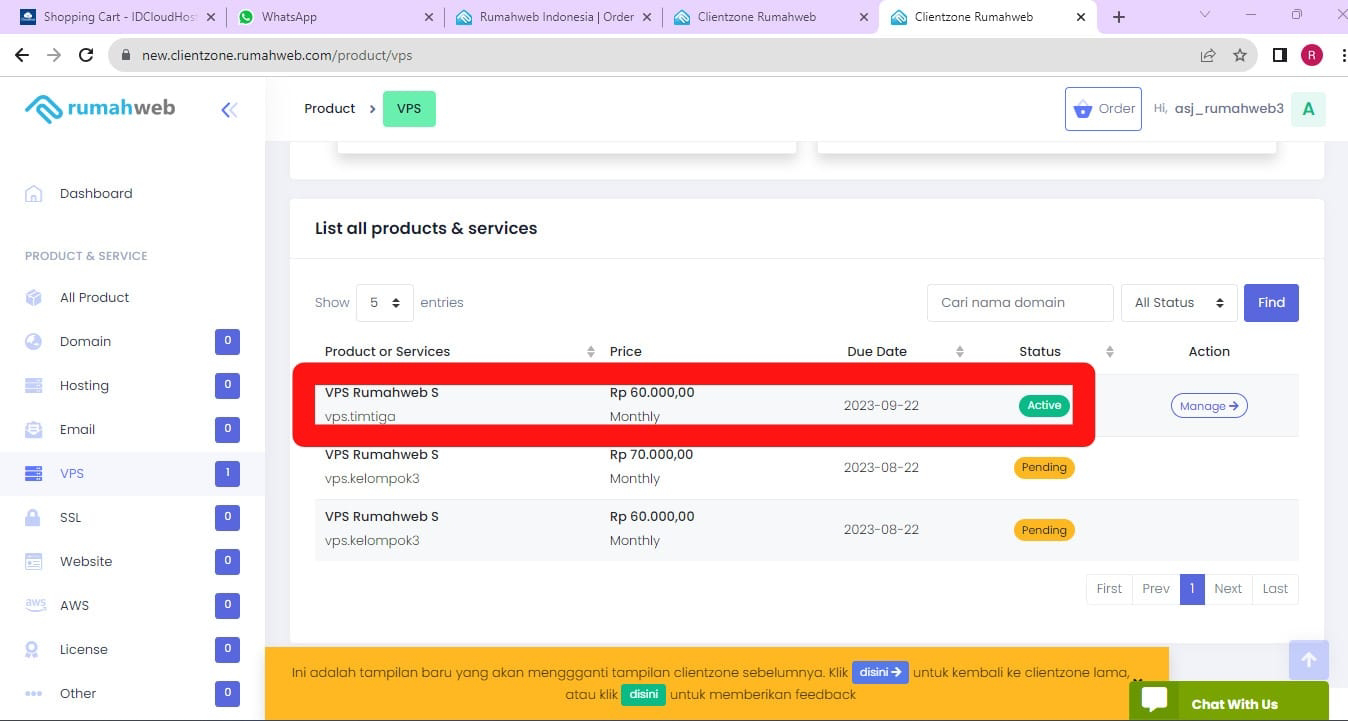Go to First pagination page
This screenshot has width=1348, height=721.
(x=1109, y=589)
